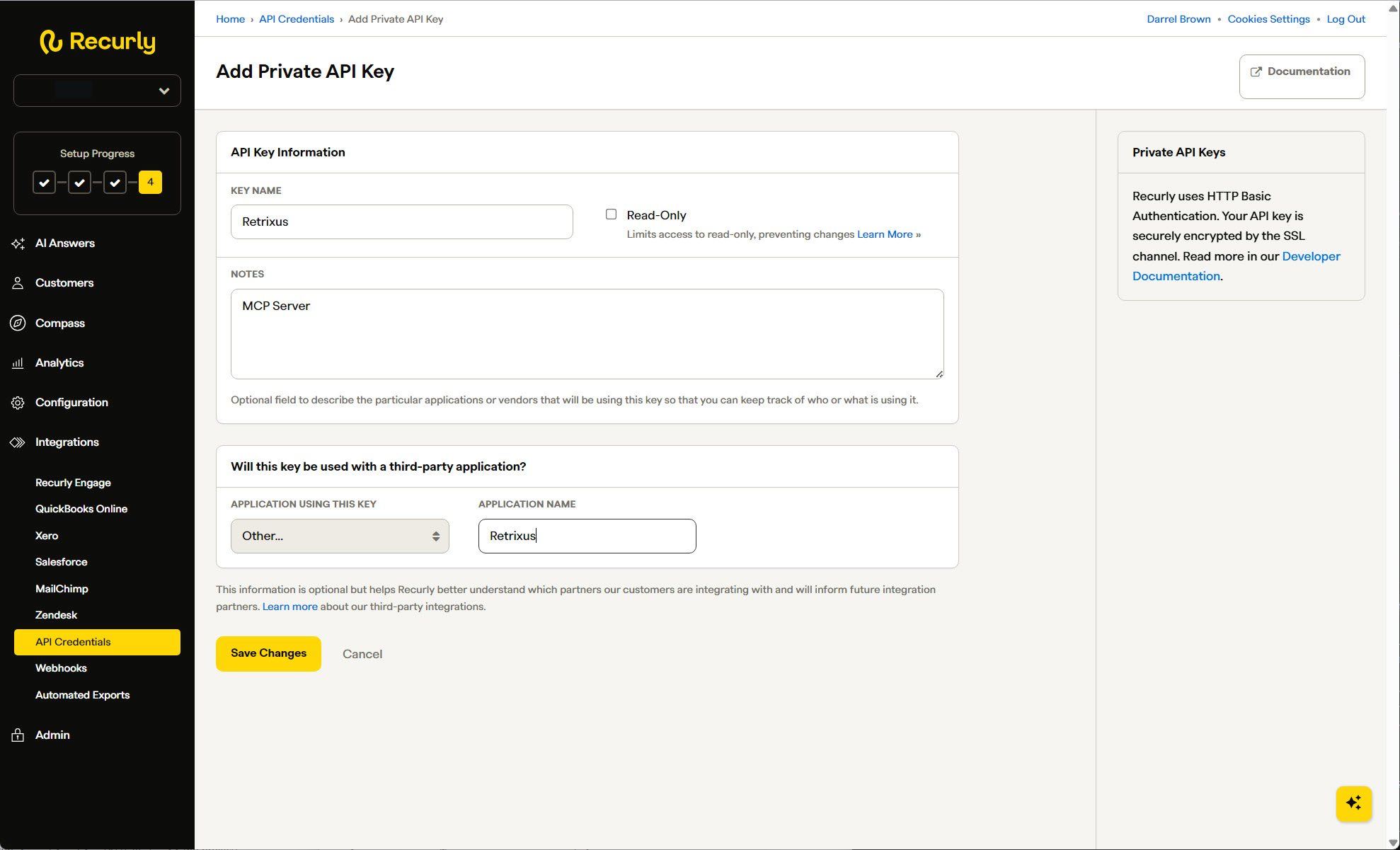The height and width of the screenshot is (850, 1400).
Task: Enable the Read-Only checkbox
Action: [x=611, y=214]
